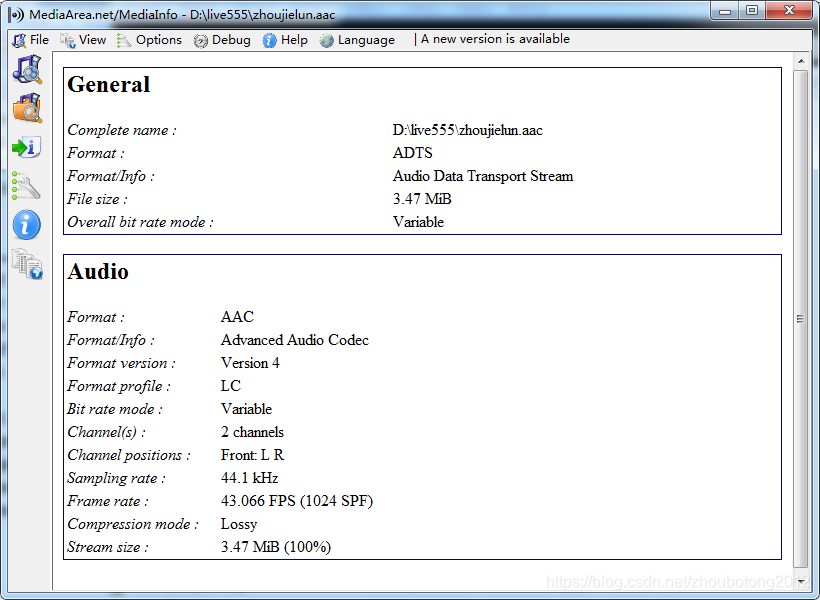Click the Open File toolbar icon
The height and width of the screenshot is (600, 820).
pos(27,70)
